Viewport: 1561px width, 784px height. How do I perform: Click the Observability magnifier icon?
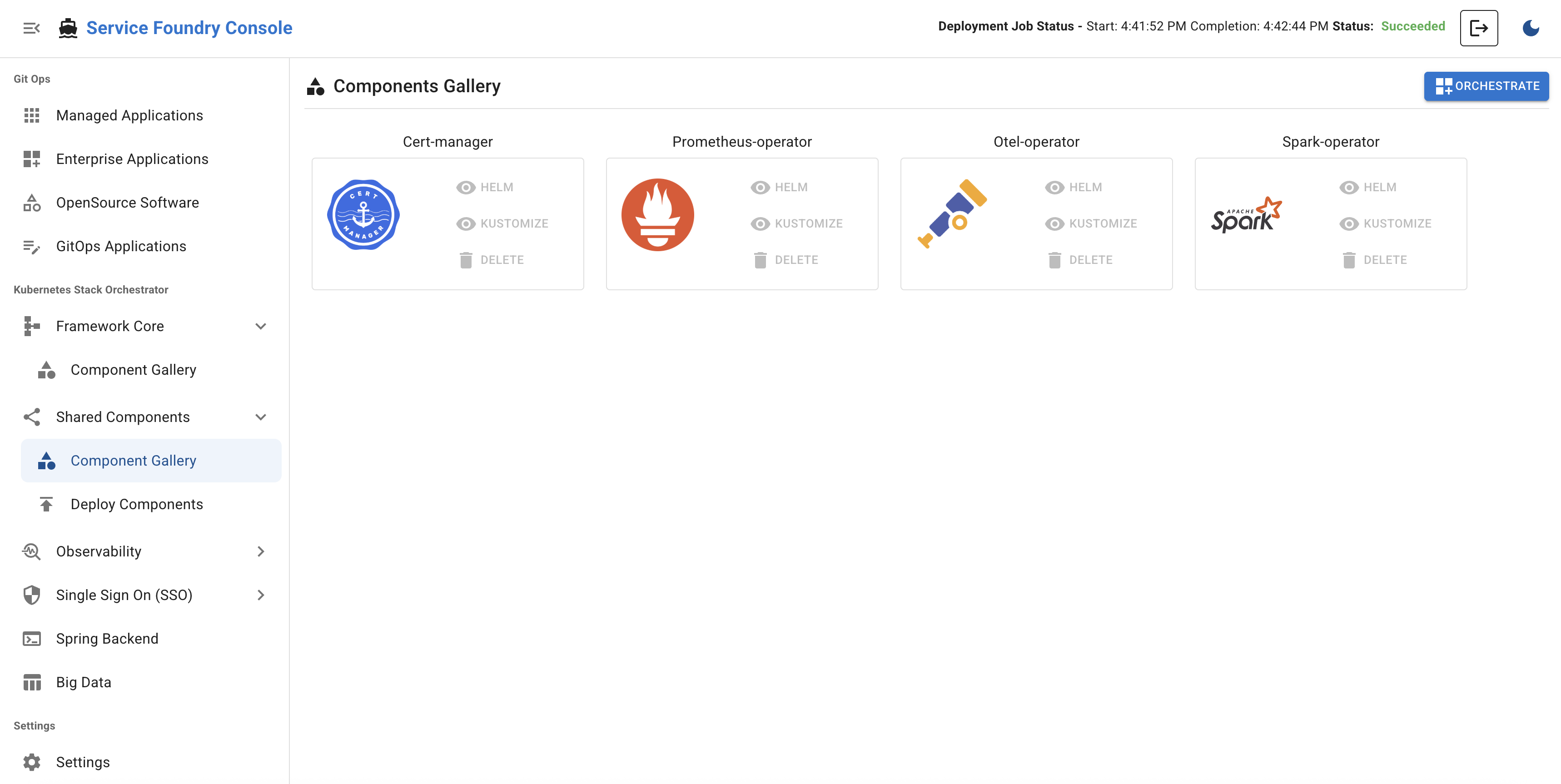(x=31, y=551)
